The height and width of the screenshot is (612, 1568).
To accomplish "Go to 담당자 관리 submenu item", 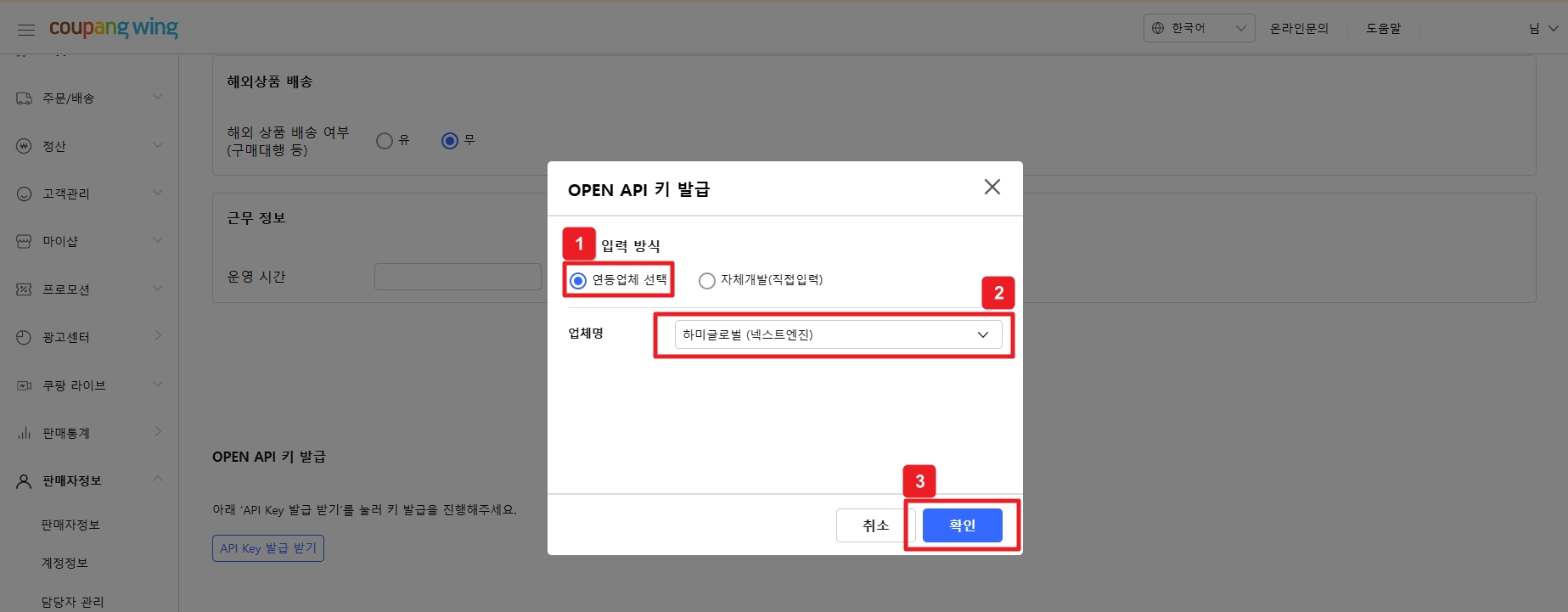I will (73, 602).
